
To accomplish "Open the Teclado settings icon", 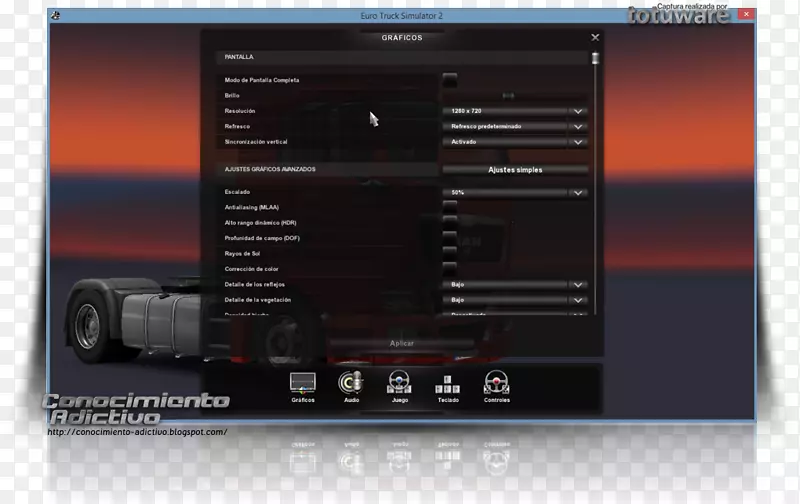I will click(447, 384).
